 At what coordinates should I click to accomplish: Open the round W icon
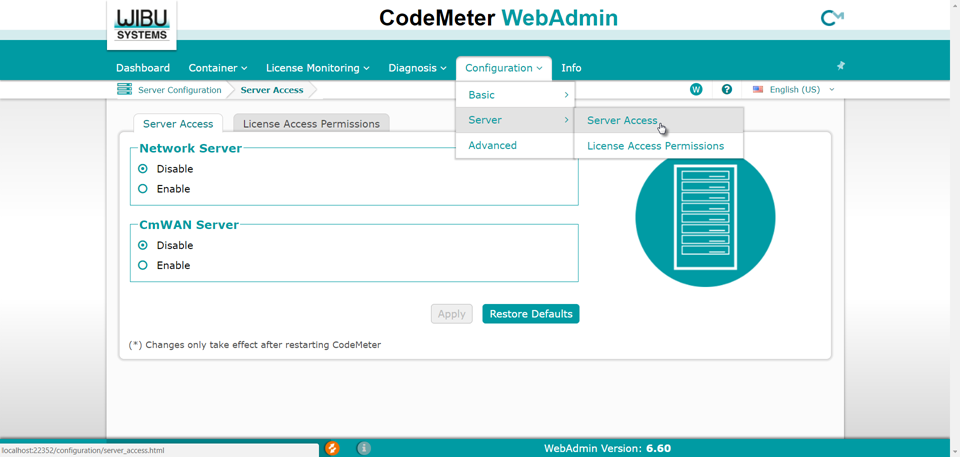coord(696,90)
